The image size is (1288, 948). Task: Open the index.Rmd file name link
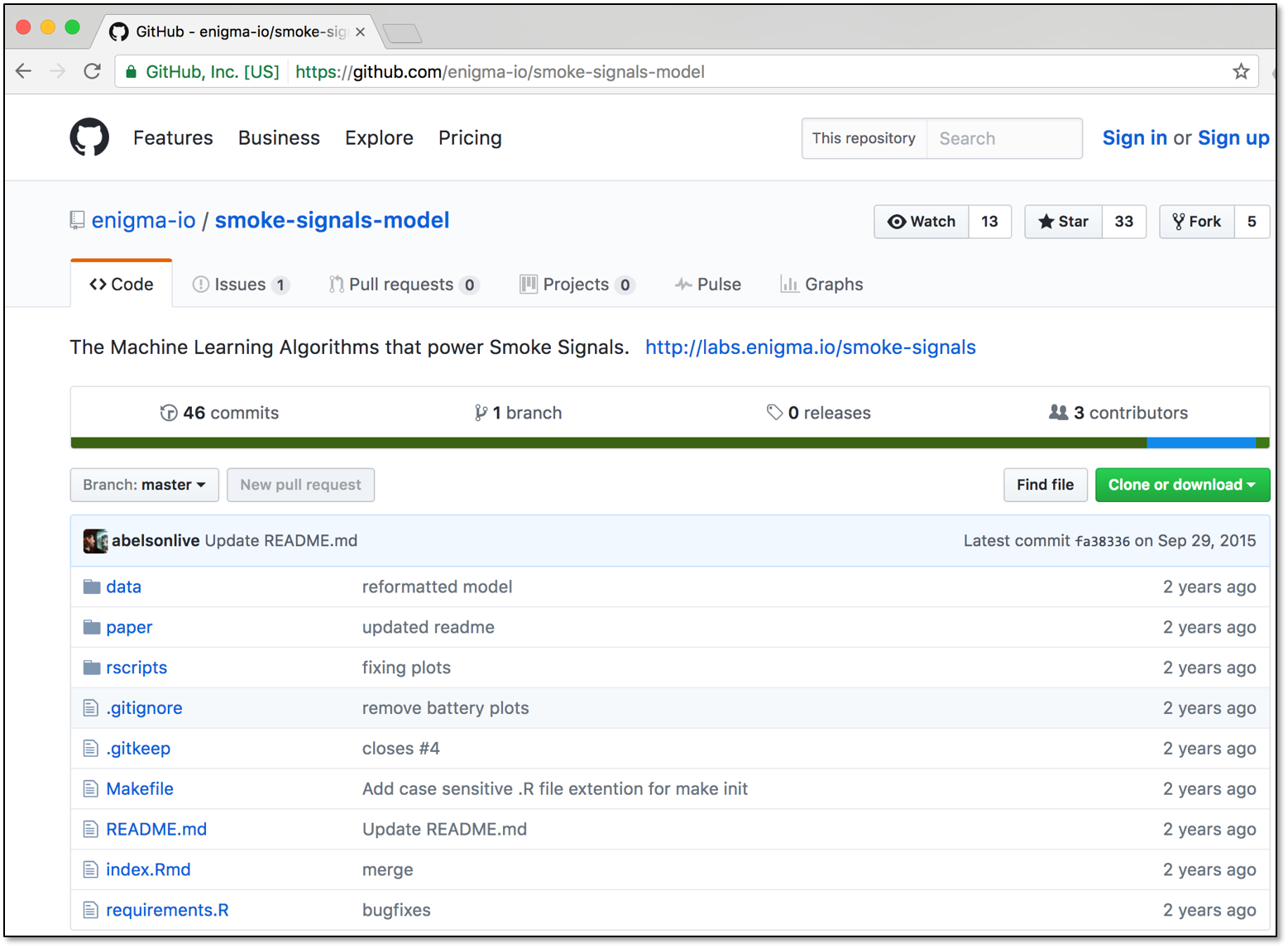[x=148, y=870]
